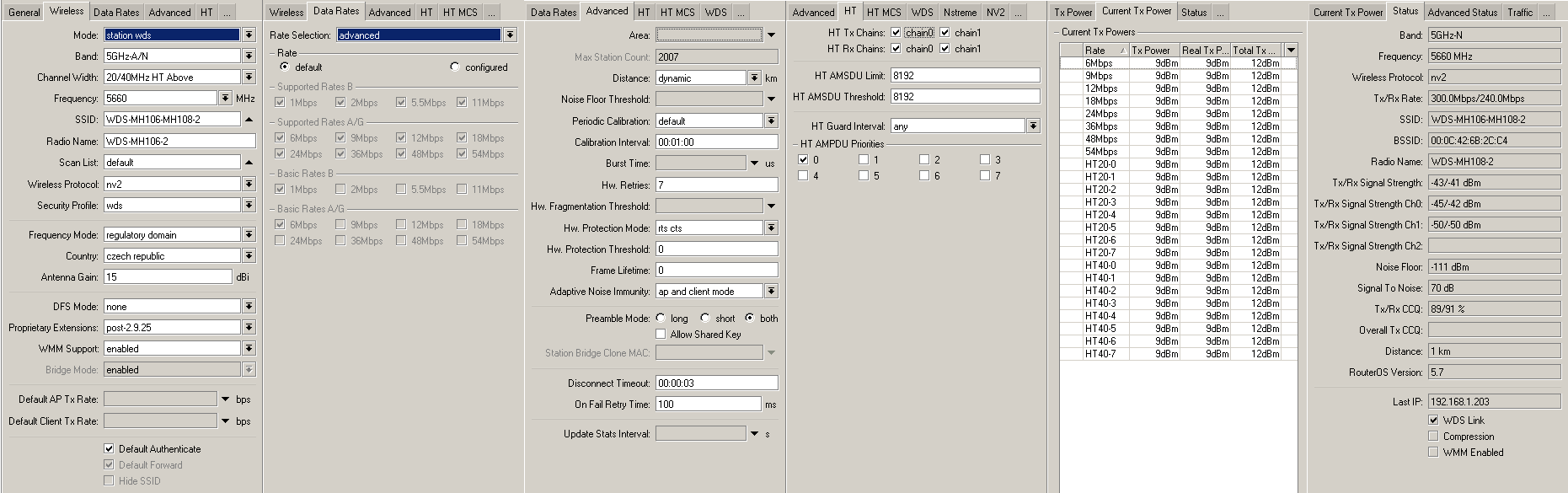
Task: Expand the Country dropdown
Action: pos(249,255)
